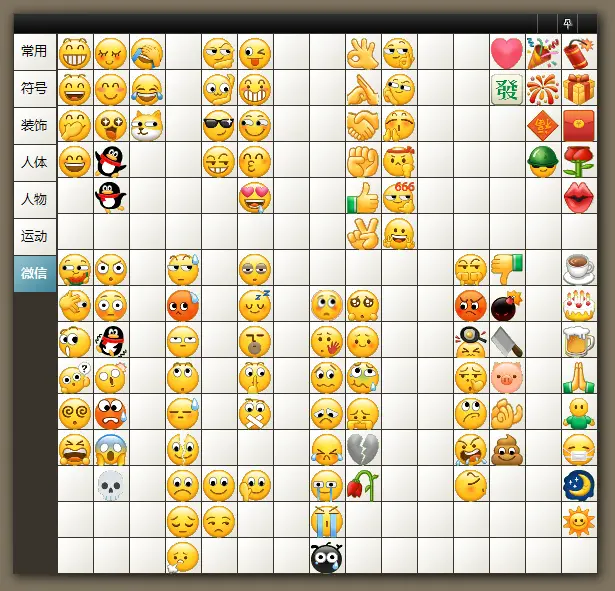Insert the pink pig face emoji

(x=507, y=377)
